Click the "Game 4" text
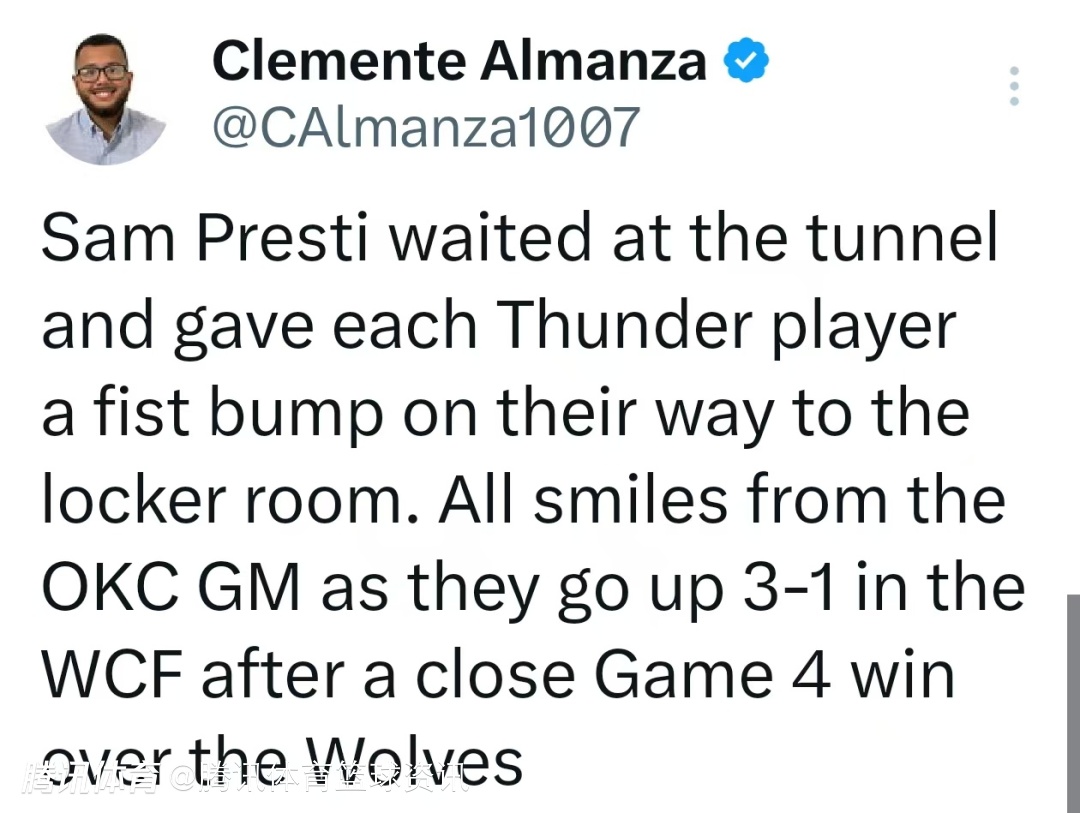The image size is (1080, 813). tap(713, 675)
